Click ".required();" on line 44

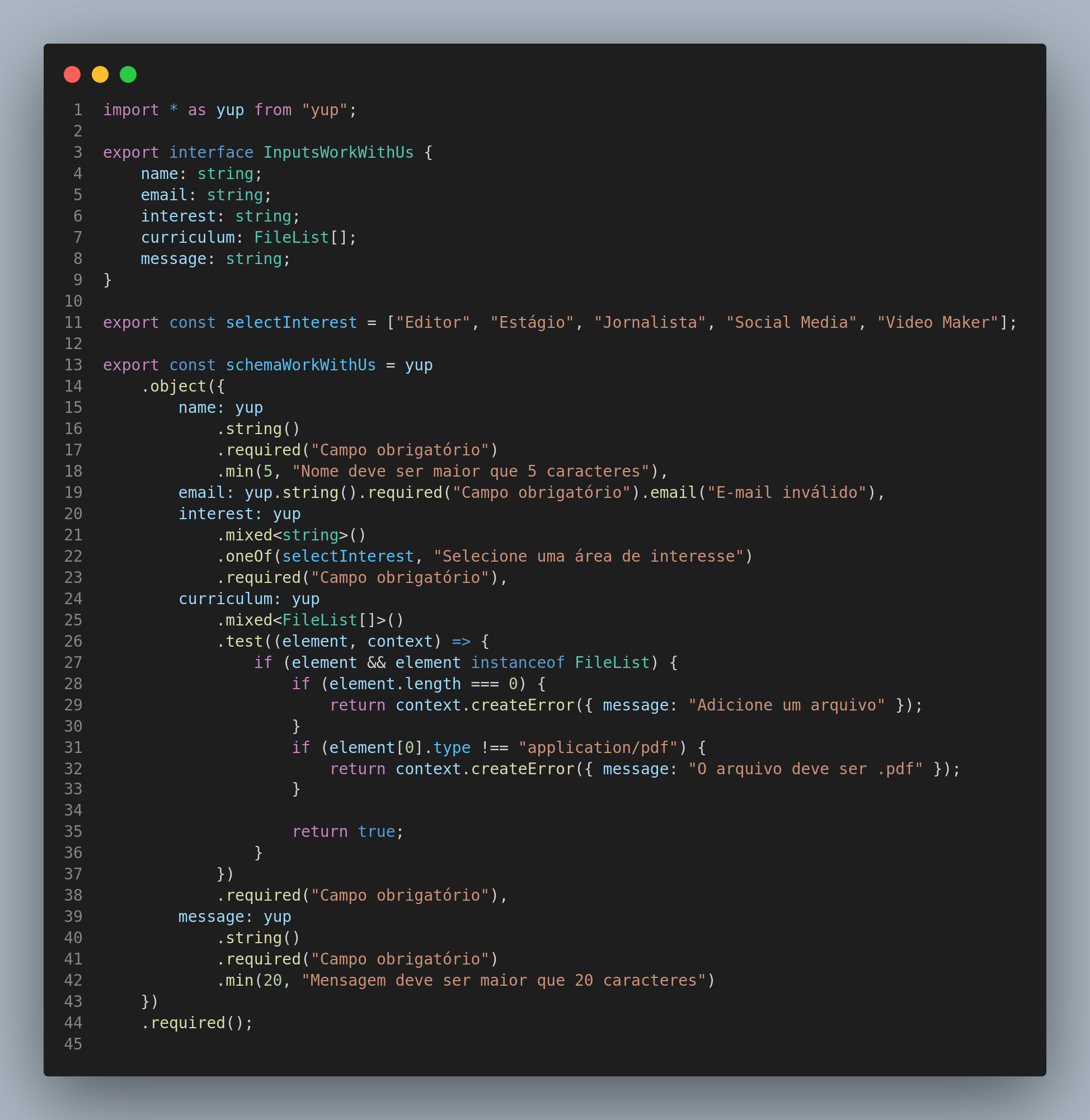coord(198,1022)
